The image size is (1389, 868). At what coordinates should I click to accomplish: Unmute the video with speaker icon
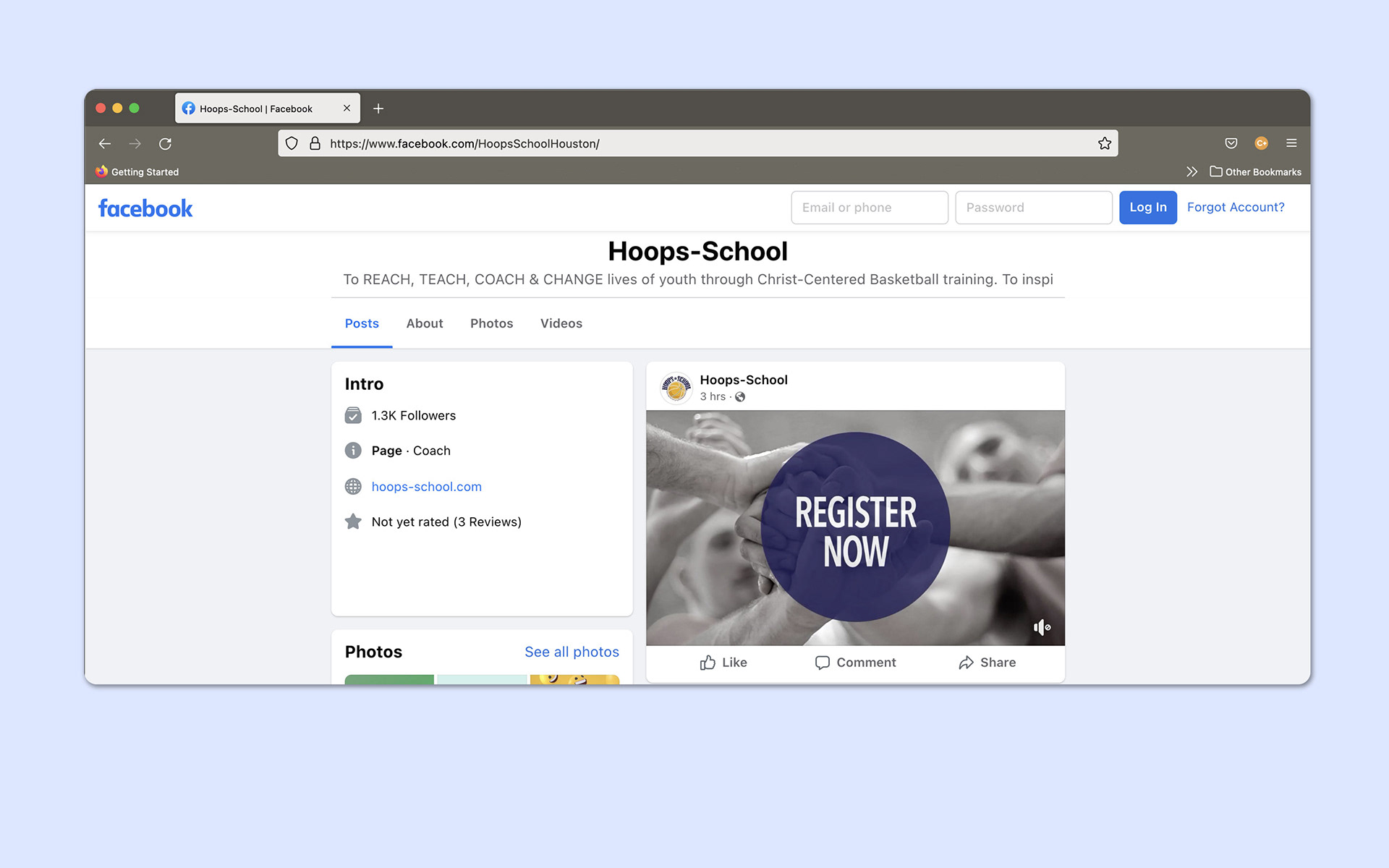(1041, 627)
